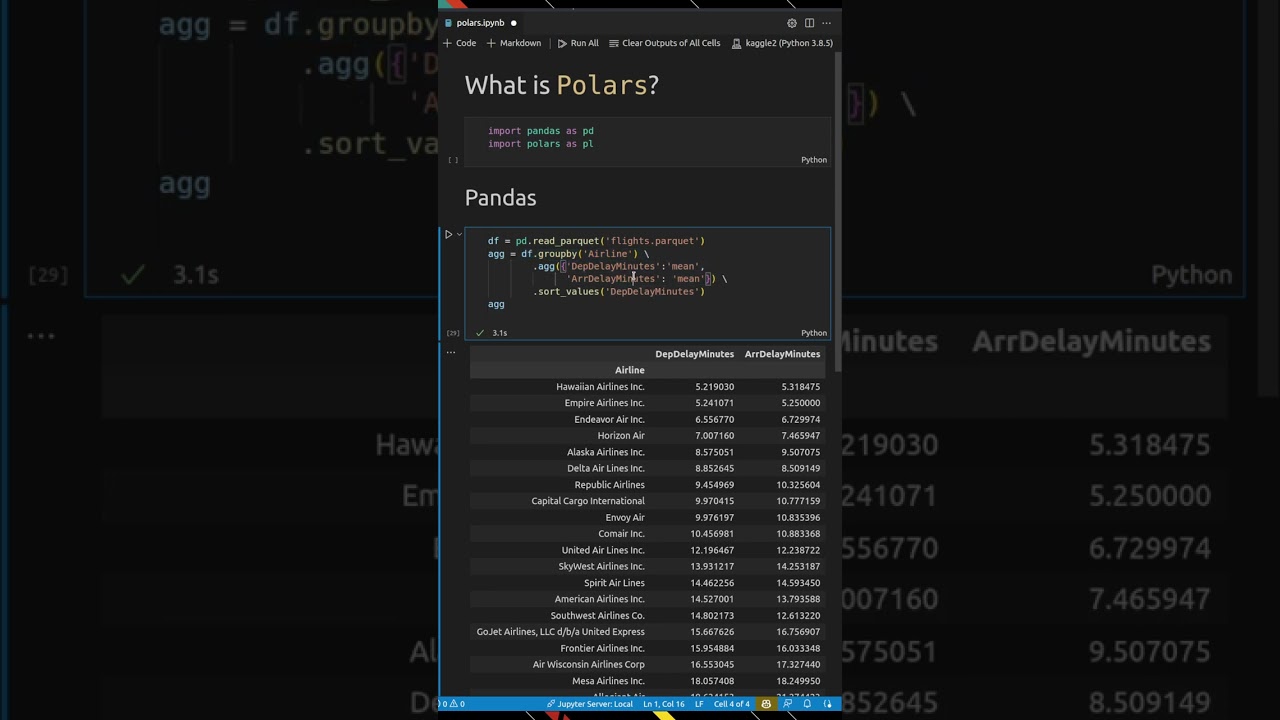Open the gear settings icon in tab bar
This screenshot has width=1280, height=720.
coord(792,23)
